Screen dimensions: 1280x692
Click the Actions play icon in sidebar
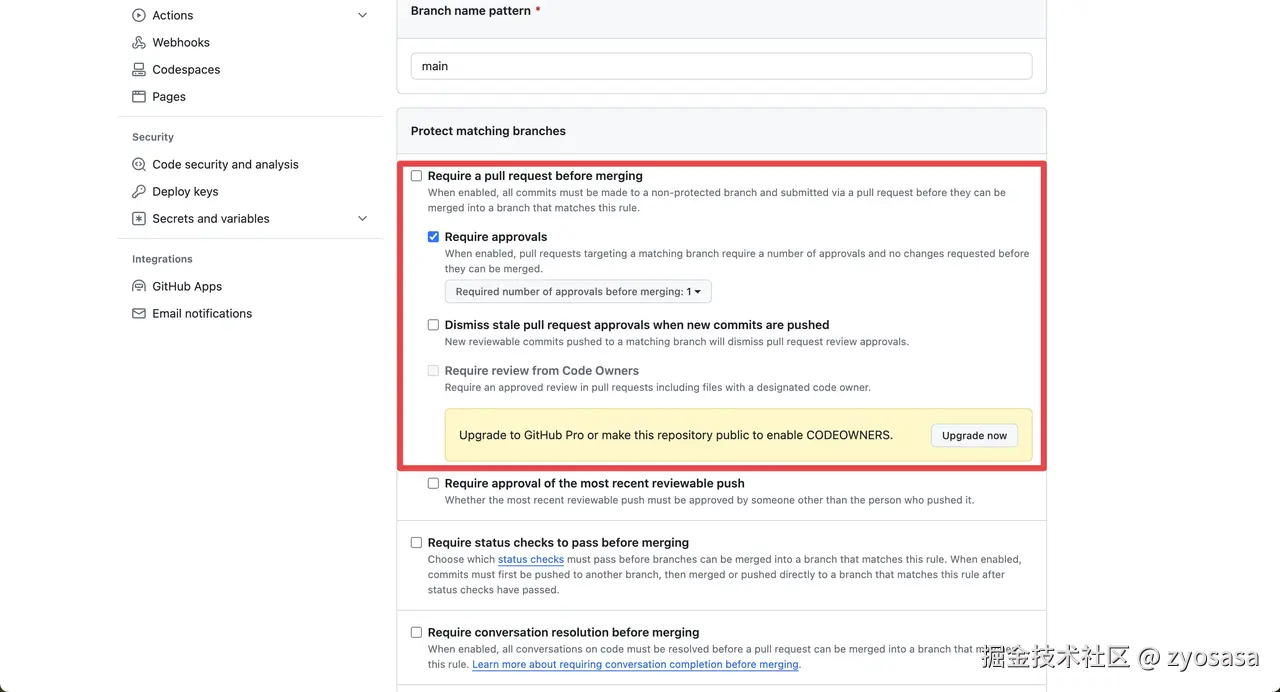point(139,15)
